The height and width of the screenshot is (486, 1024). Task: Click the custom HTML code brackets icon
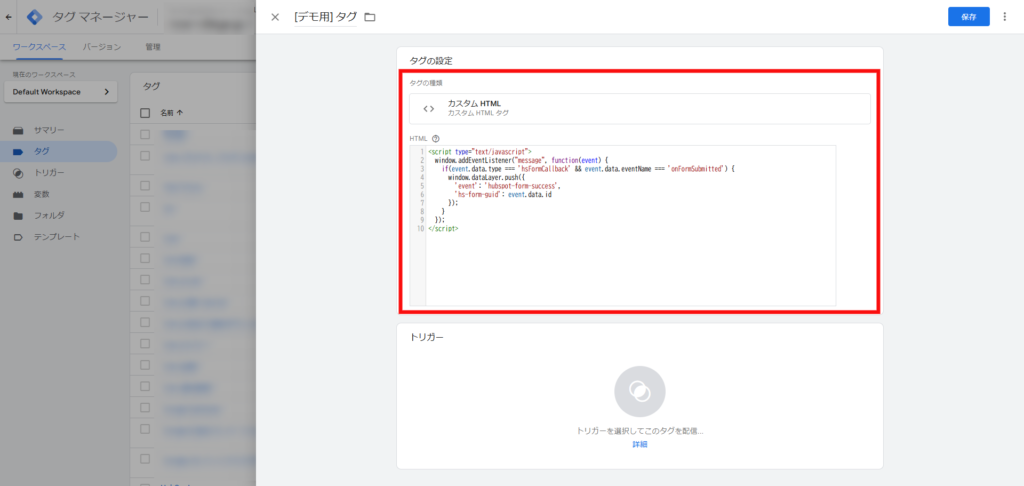pyautogui.click(x=428, y=108)
